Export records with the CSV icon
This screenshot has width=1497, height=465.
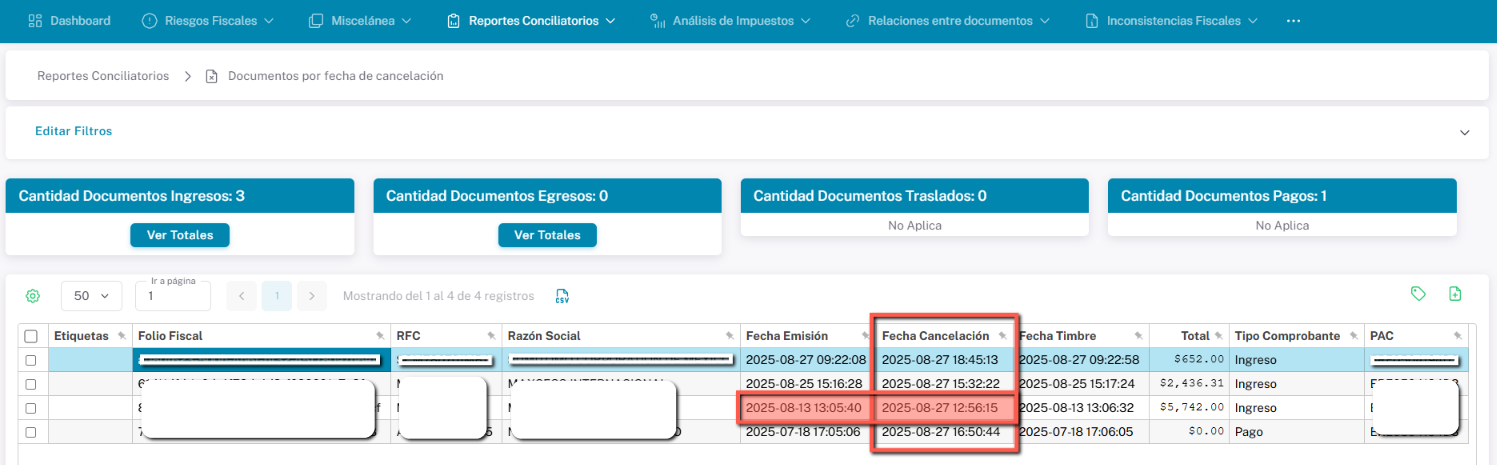pos(562,296)
